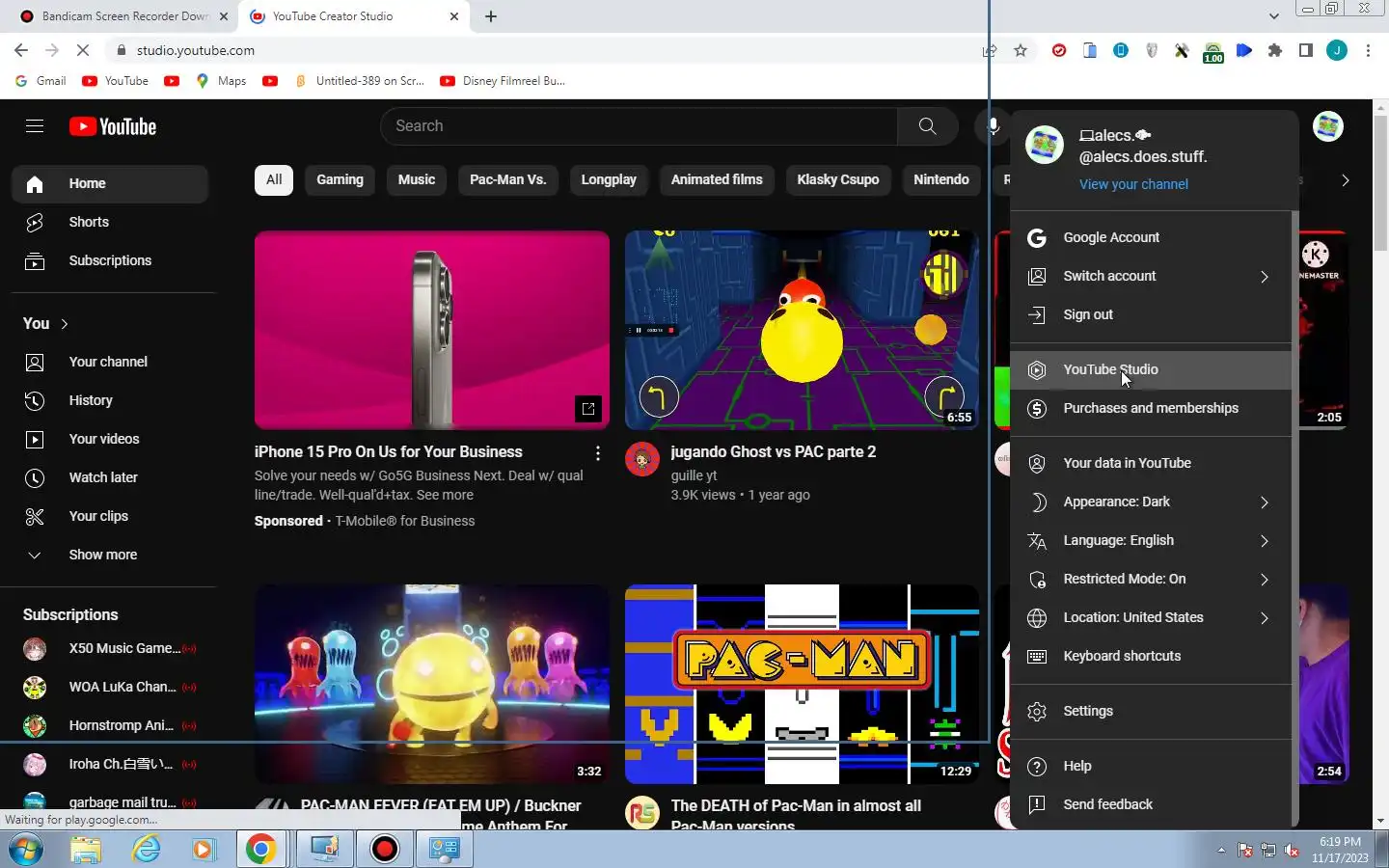The image size is (1389, 868).
Task: Click the YouTube search input field
Action: click(640, 126)
